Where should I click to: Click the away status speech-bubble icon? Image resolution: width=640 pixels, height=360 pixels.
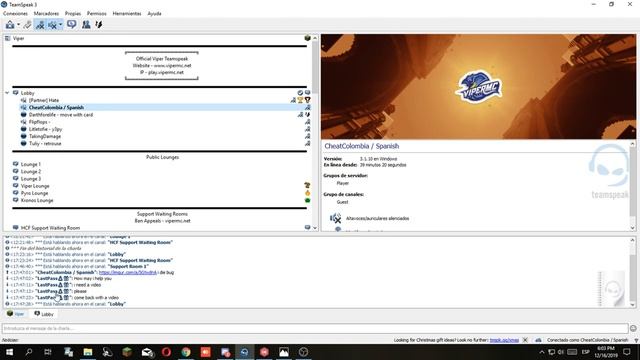(x=71, y=24)
